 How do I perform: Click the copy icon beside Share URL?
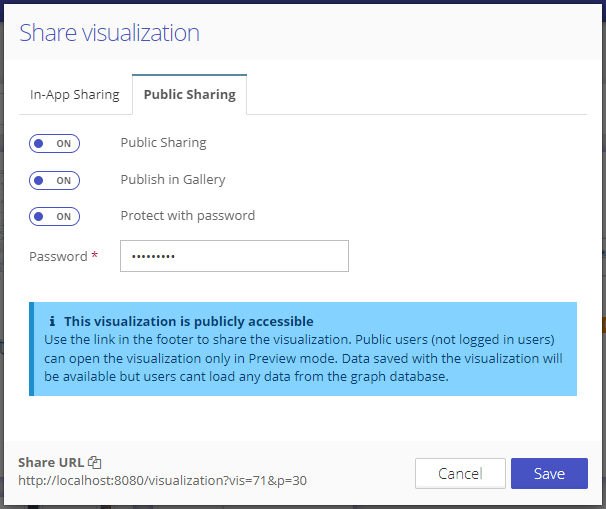click(x=95, y=462)
